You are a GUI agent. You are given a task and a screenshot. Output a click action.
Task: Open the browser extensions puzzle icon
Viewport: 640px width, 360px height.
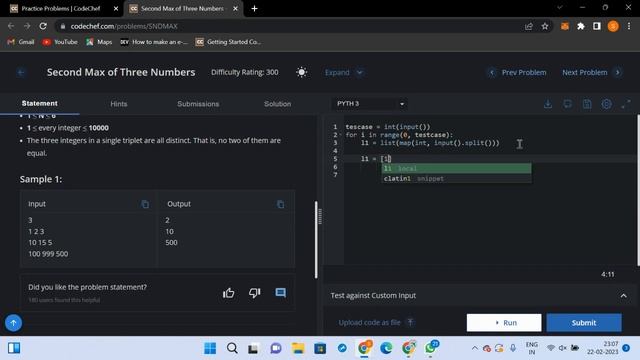pos(581,26)
